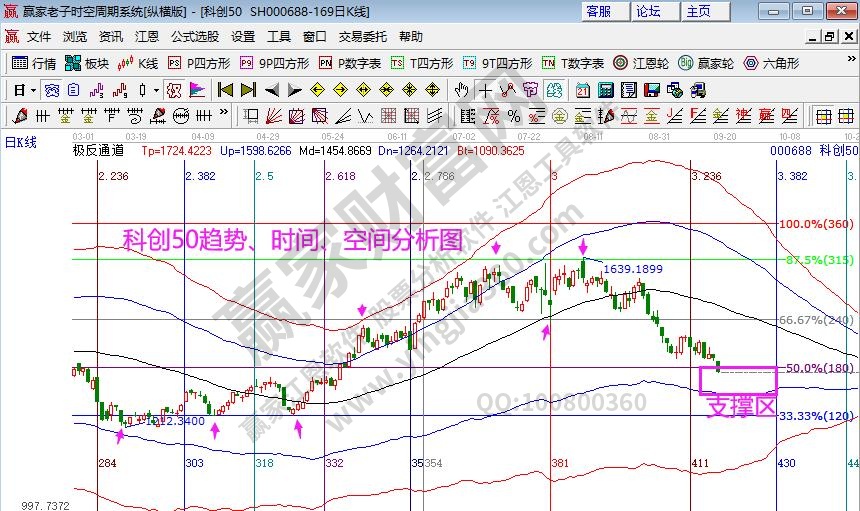Open the 公式选股 menu
The width and height of the screenshot is (860, 511).
(194, 37)
